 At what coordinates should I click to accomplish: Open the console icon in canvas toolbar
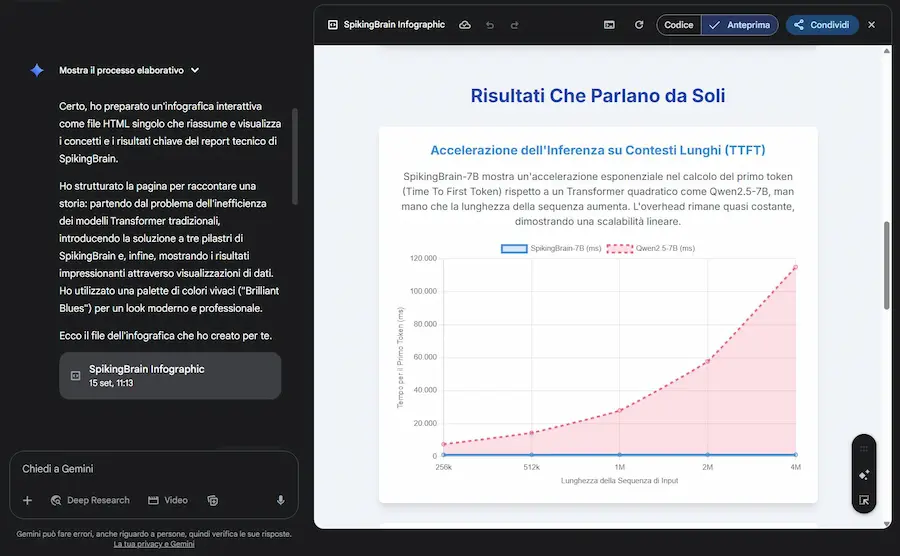click(x=609, y=25)
